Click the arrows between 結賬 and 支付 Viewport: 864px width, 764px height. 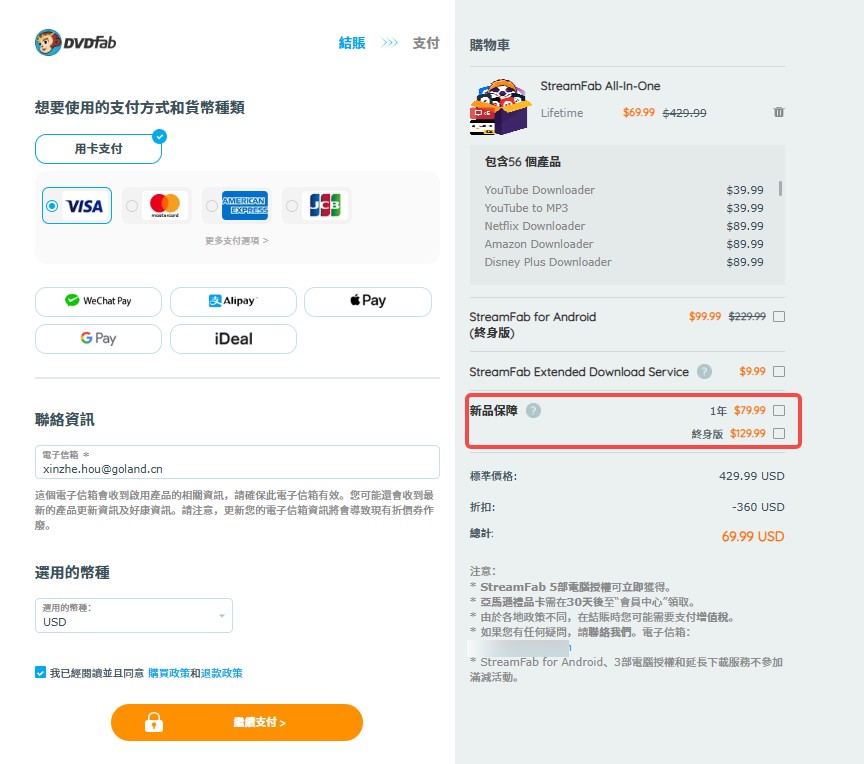point(390,42)
